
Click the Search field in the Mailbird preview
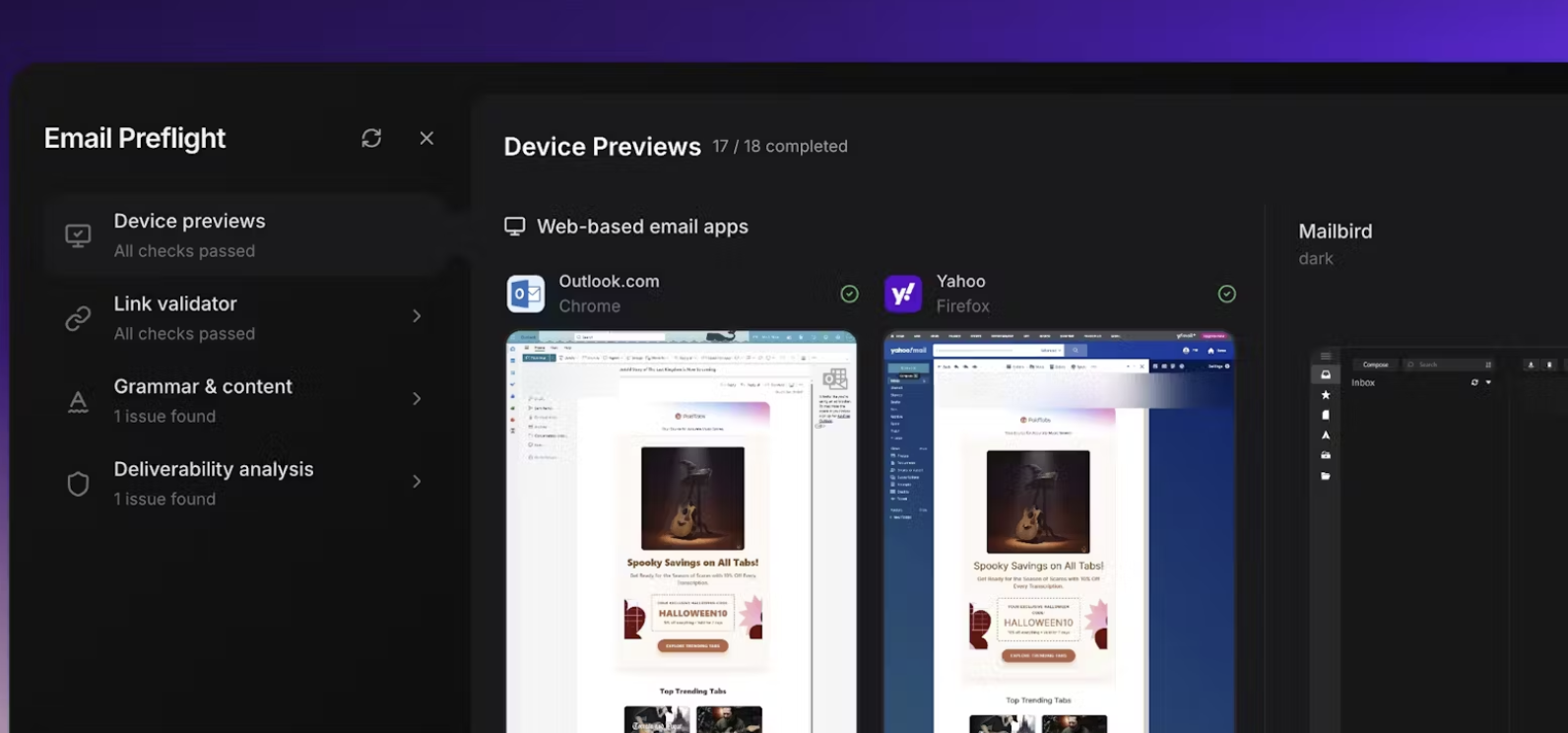click(1448, 365)
